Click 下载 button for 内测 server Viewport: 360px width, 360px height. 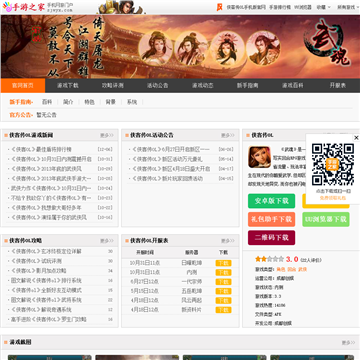coord(223,272)
